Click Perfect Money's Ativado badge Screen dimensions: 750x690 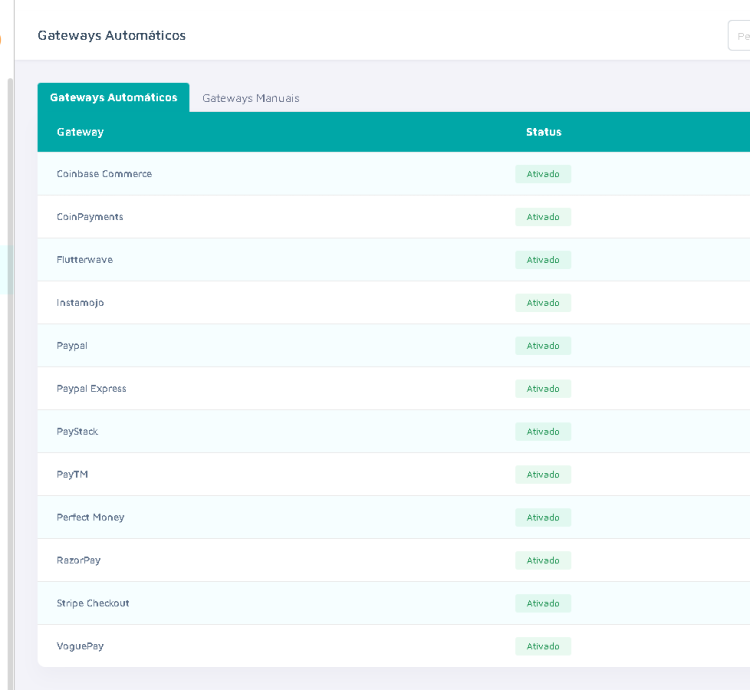click(543, 518)
